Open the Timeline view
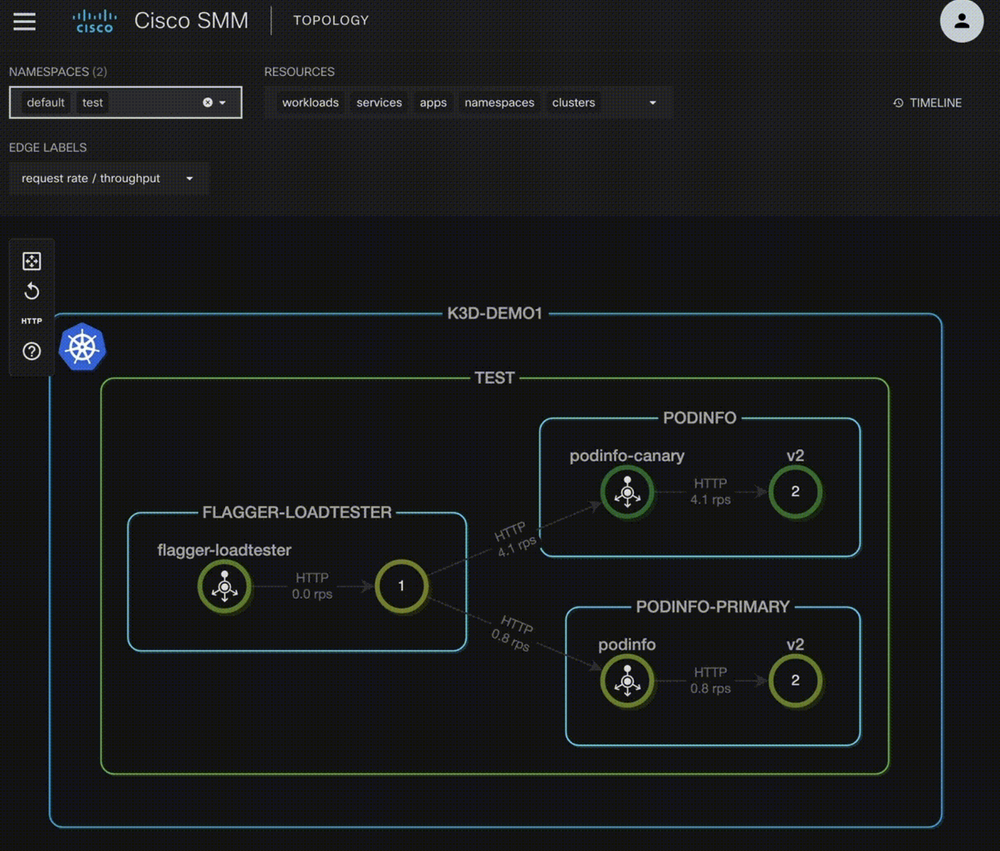Image resolution: width=1000 pixels, height=851 pixels. coord(927,103)
